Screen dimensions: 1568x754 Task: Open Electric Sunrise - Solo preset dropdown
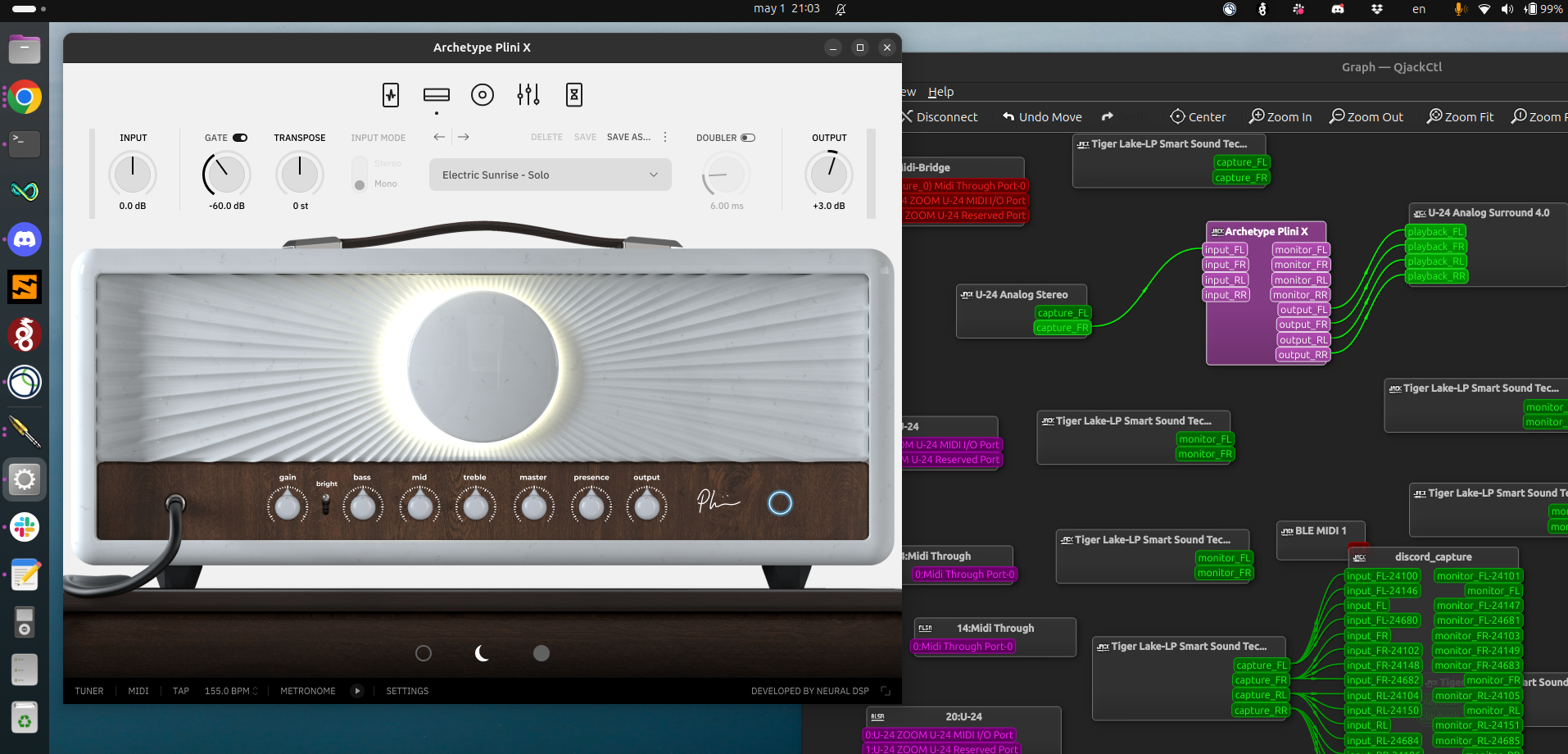coord(551,175)
